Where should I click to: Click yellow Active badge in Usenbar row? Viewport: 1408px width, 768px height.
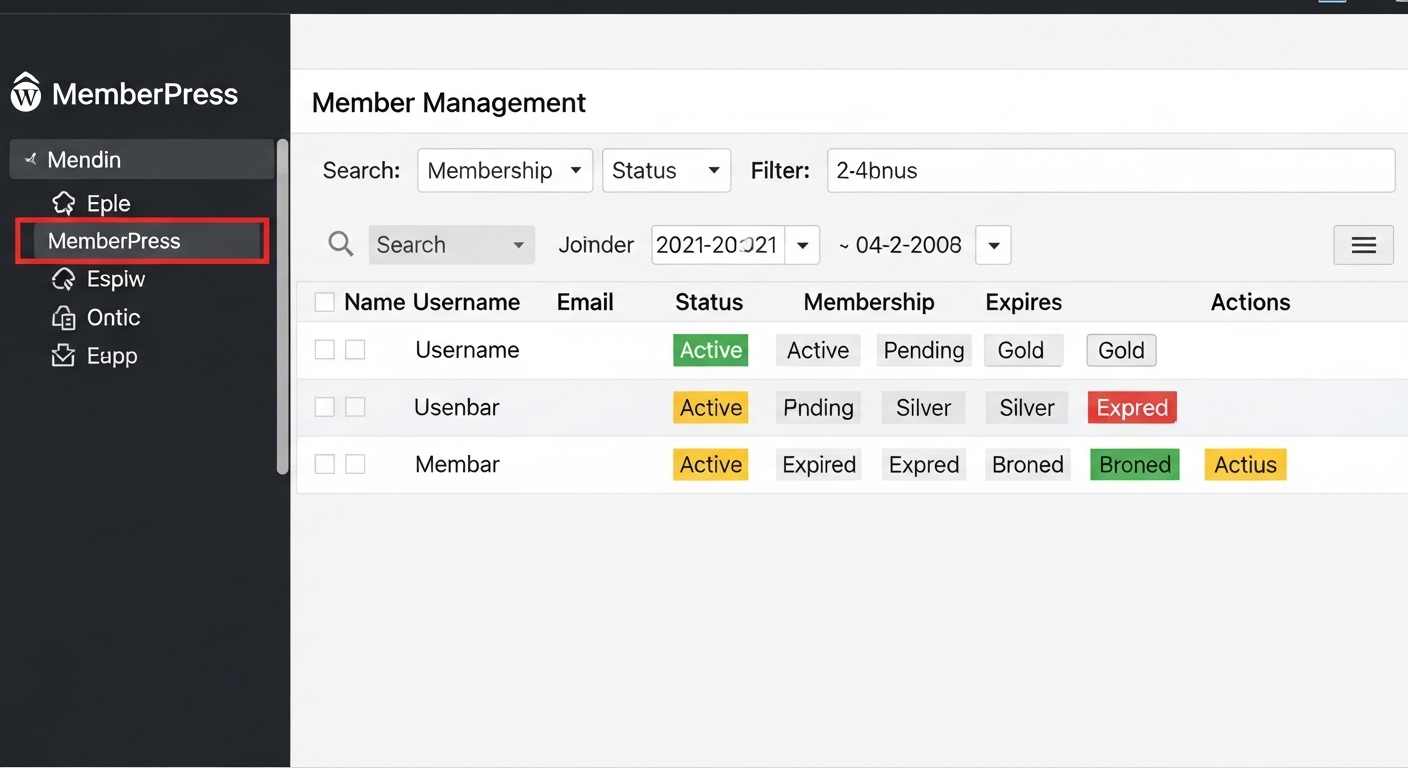point(711,407)
